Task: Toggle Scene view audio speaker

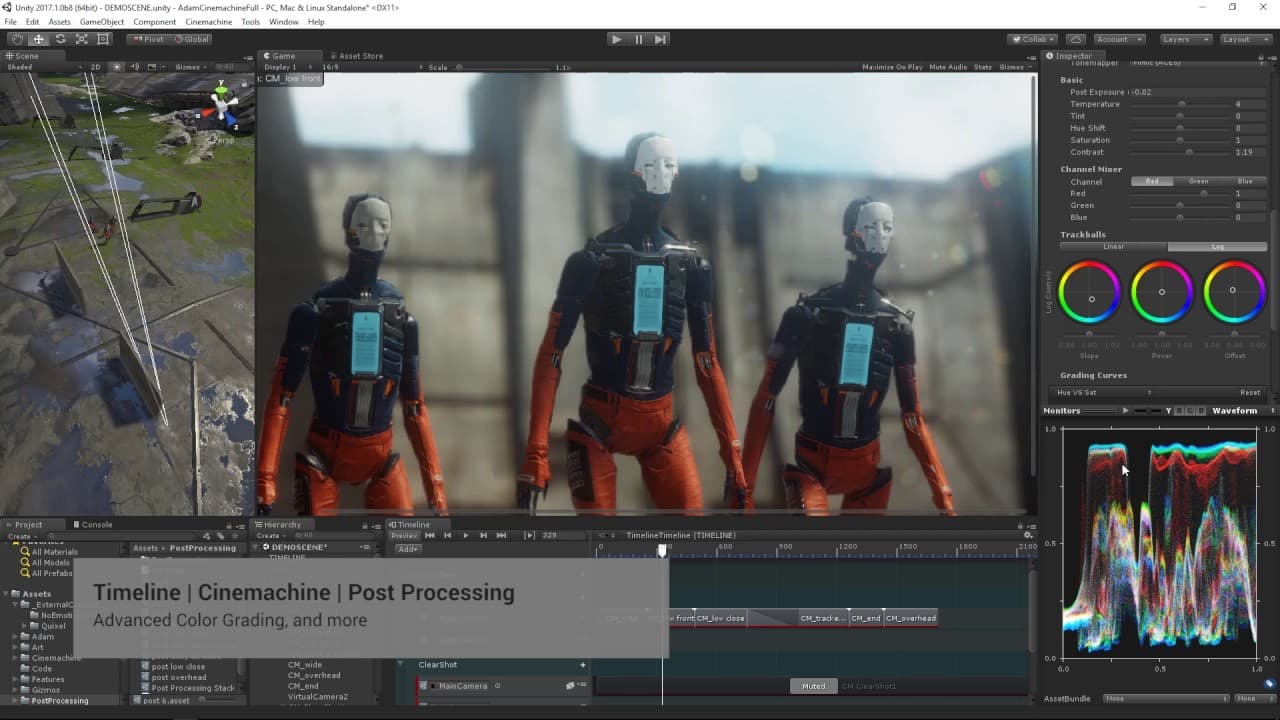Action: 134,67
